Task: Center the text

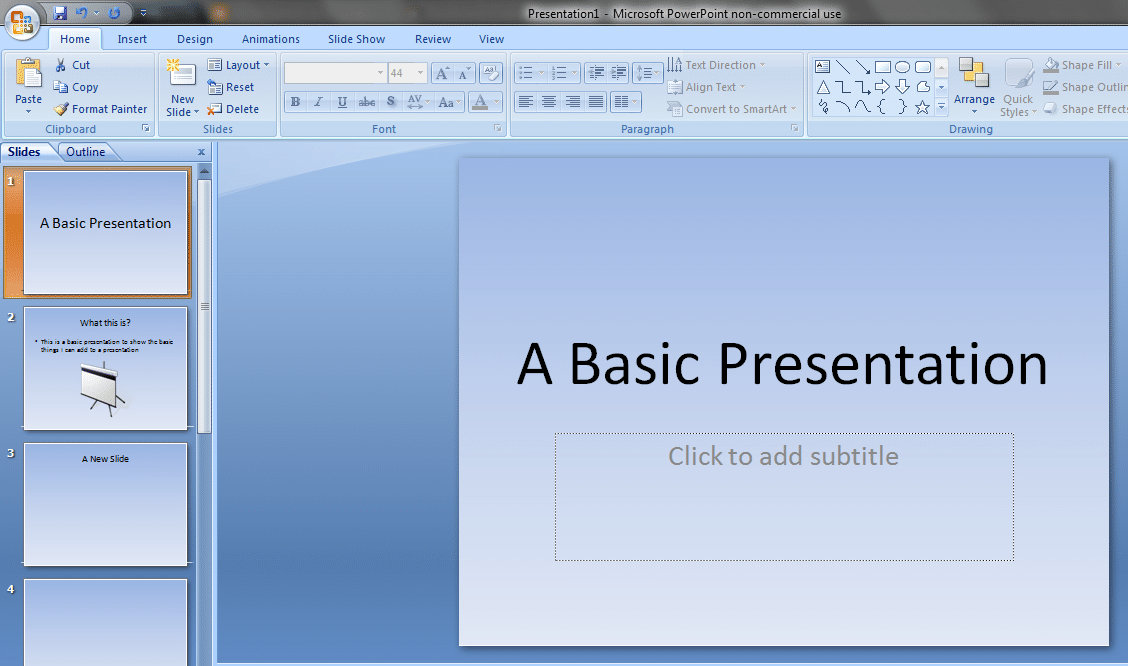Action: pos(549,101)
